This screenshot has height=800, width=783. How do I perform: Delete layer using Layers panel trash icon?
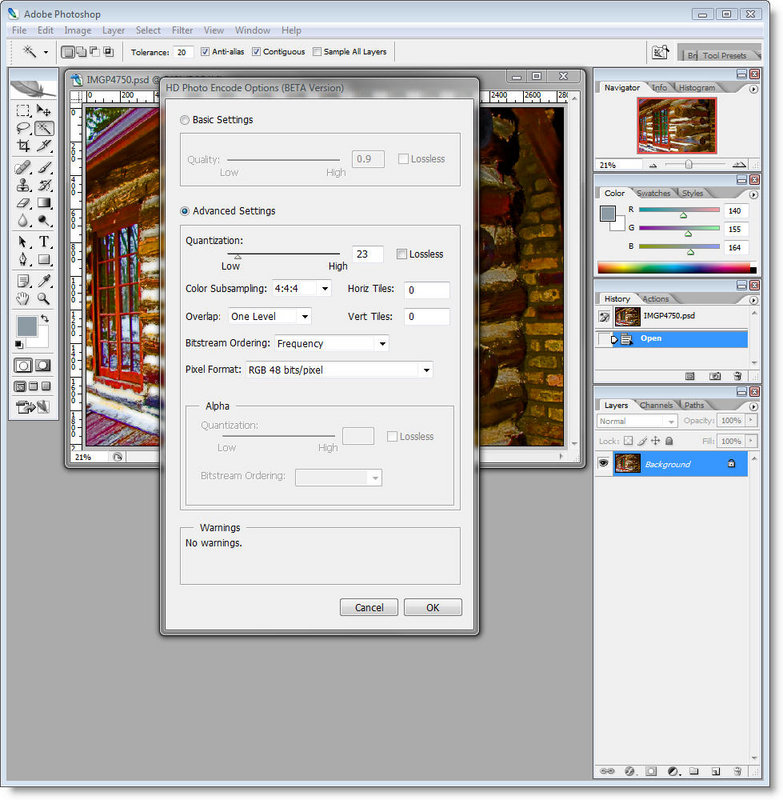point(738,771)
